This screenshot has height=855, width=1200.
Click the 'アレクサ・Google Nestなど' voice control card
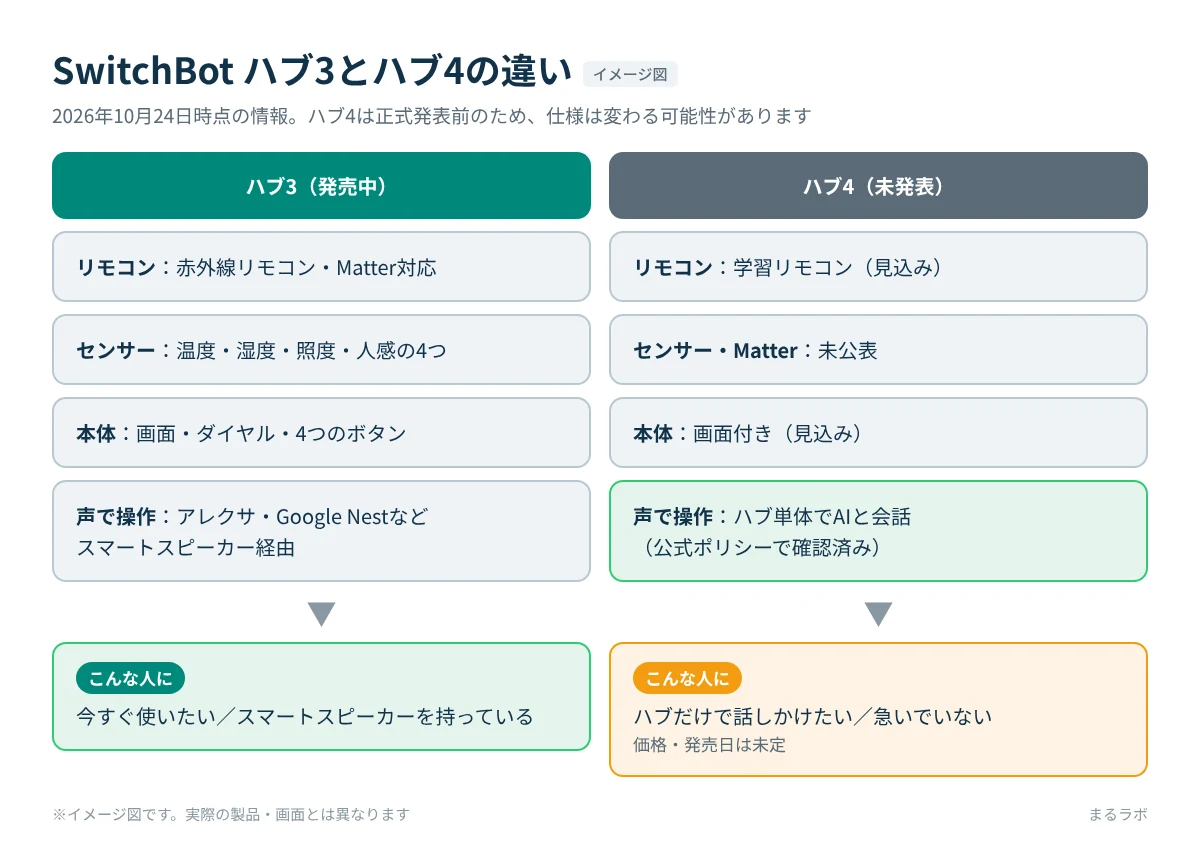[x=321, y=531]
